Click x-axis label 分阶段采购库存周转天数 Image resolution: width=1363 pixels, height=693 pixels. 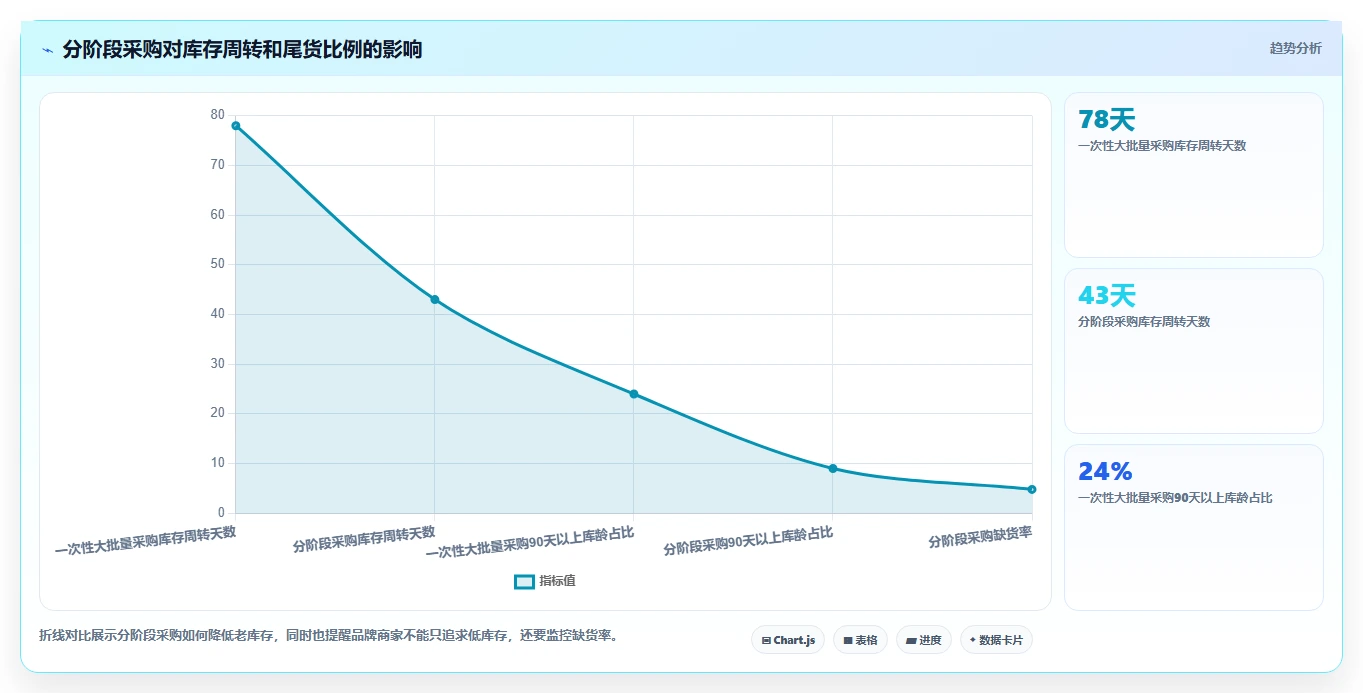(x=364, y=539)
